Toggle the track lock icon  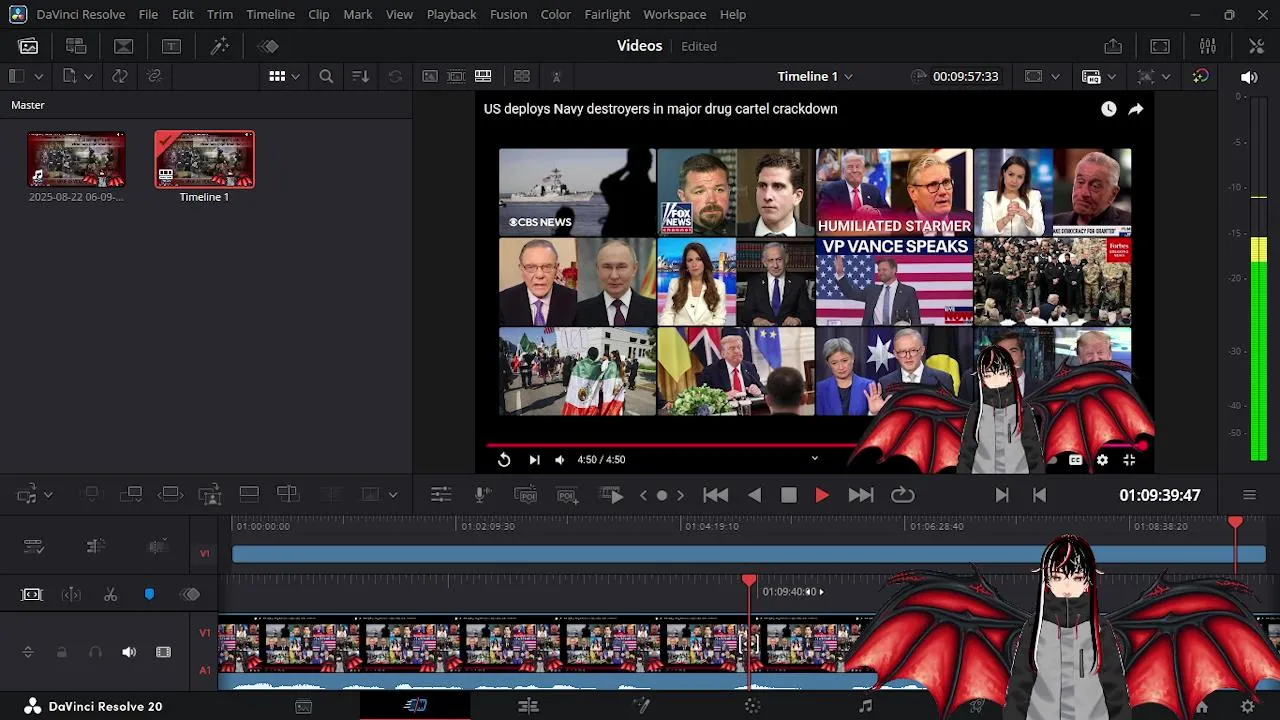tap(61, 652)
